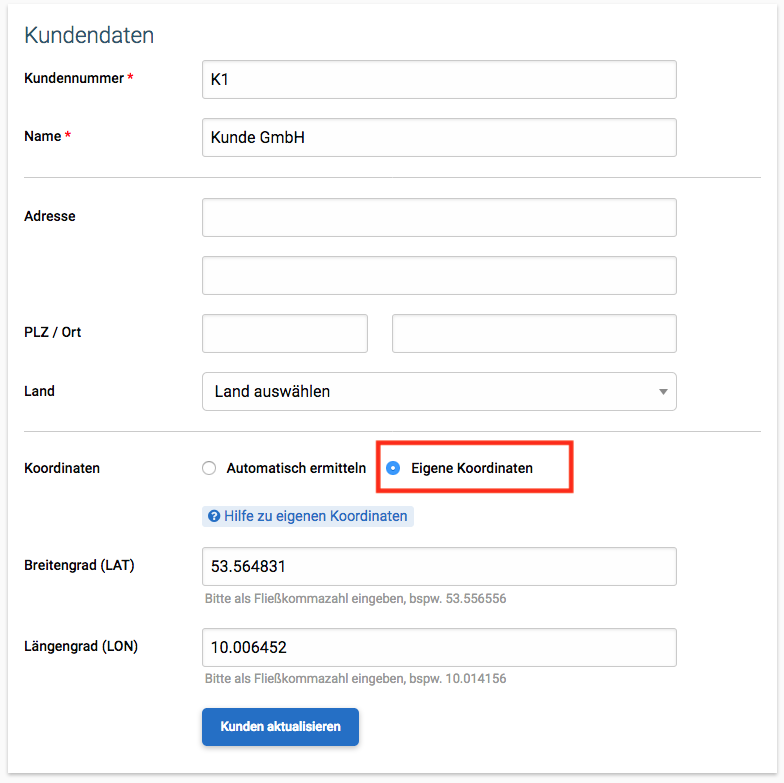The width and height of the screenshot is (784, 783).
Task: Focus the Kundennummer input field
Action: tap(439, 80)
